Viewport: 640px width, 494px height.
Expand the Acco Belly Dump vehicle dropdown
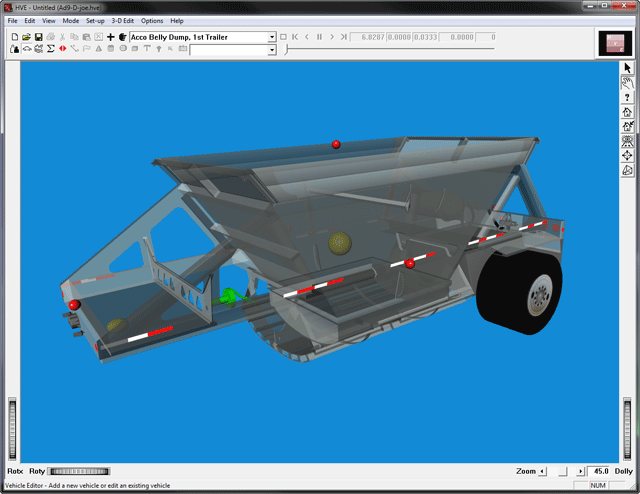click(271, 37)
